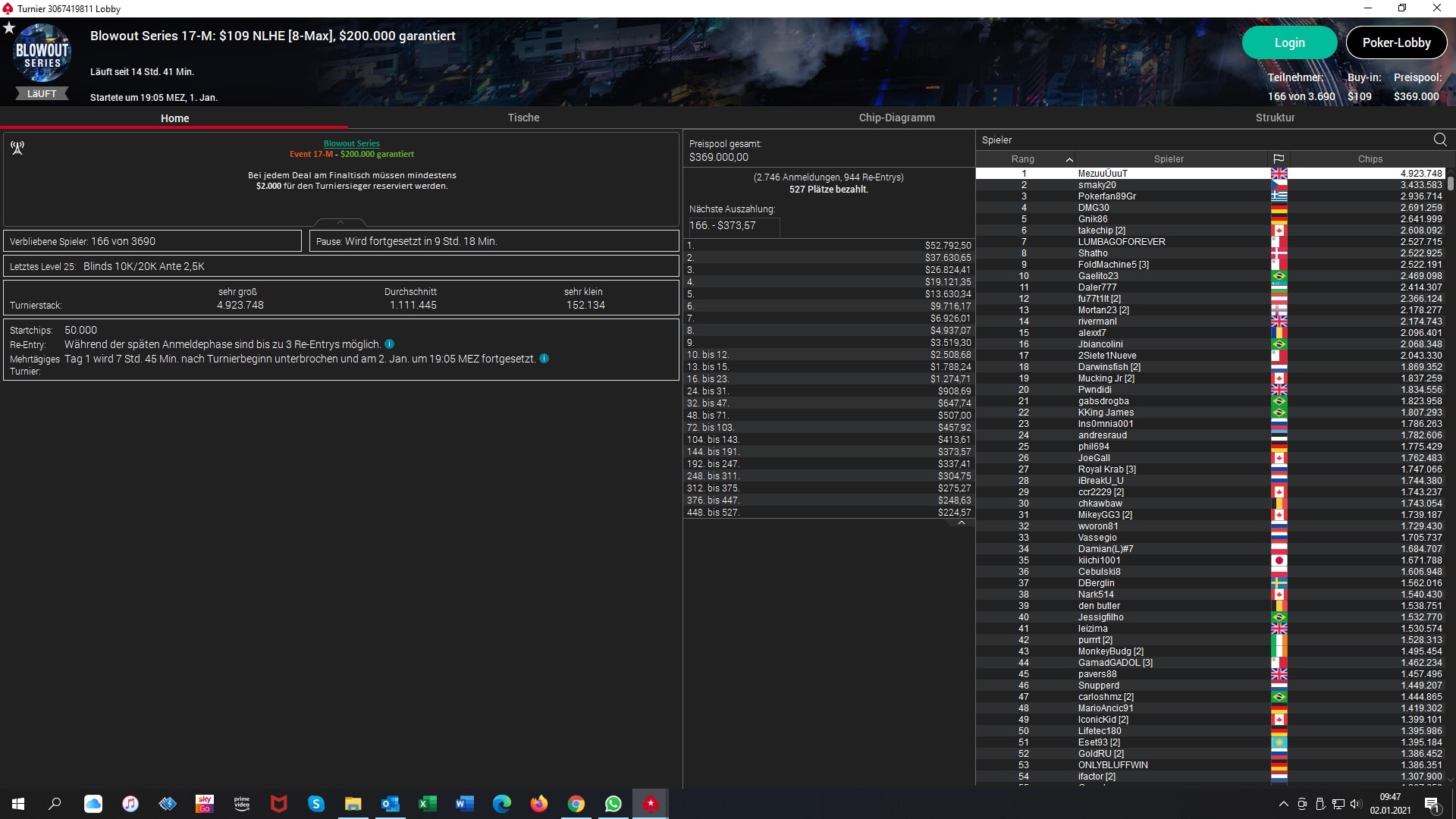Click the broadcast tower icon
This screenshot has height=819, width=1456.
(x=17, y=147)
